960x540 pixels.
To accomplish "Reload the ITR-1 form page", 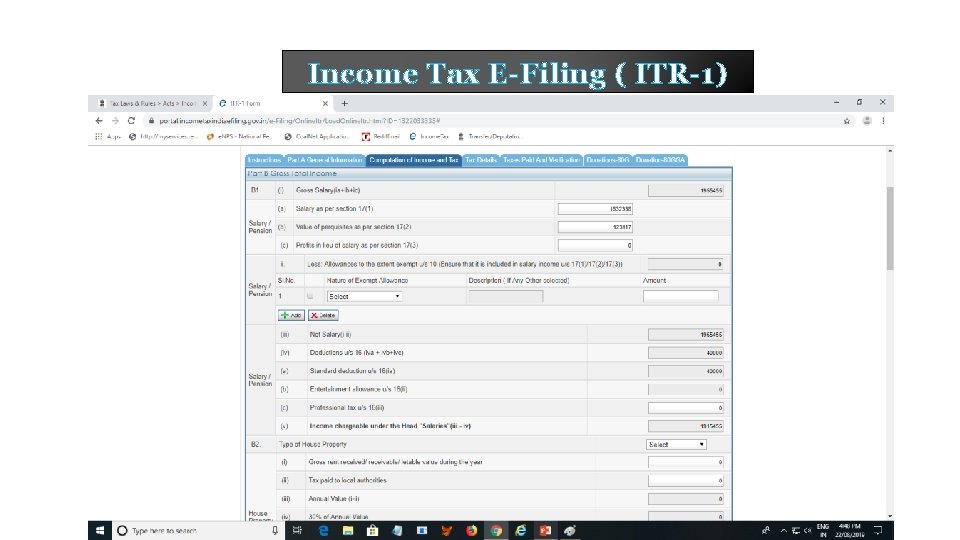I will point(131,121).
